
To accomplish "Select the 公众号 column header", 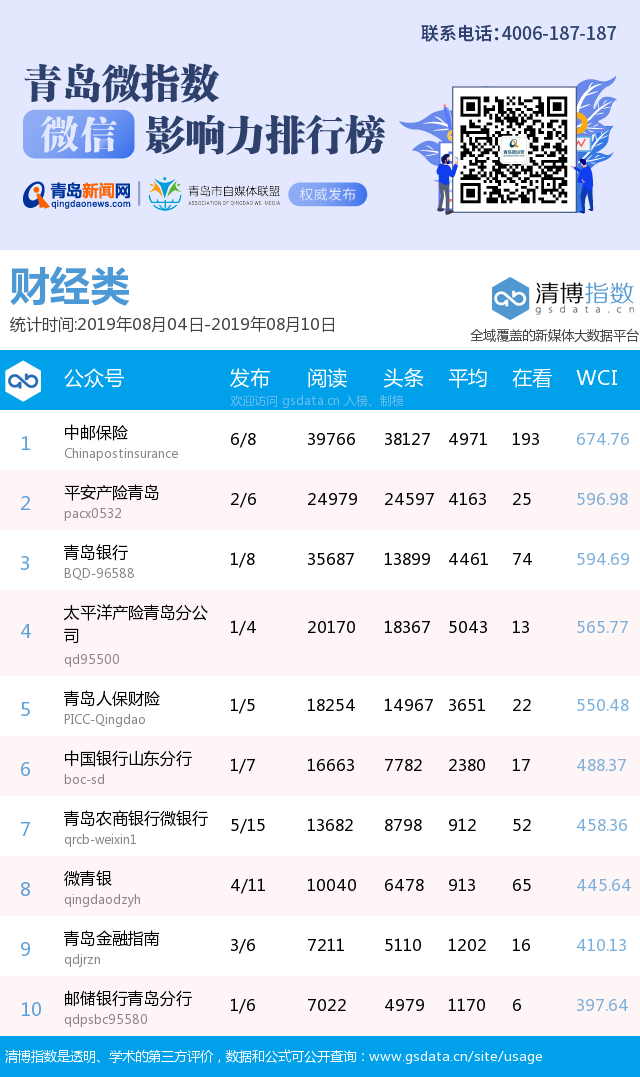I will point(94,378).
